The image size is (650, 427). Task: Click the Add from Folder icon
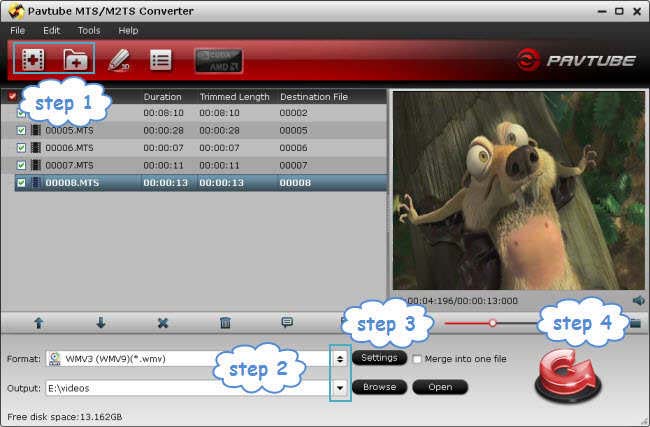75,59
